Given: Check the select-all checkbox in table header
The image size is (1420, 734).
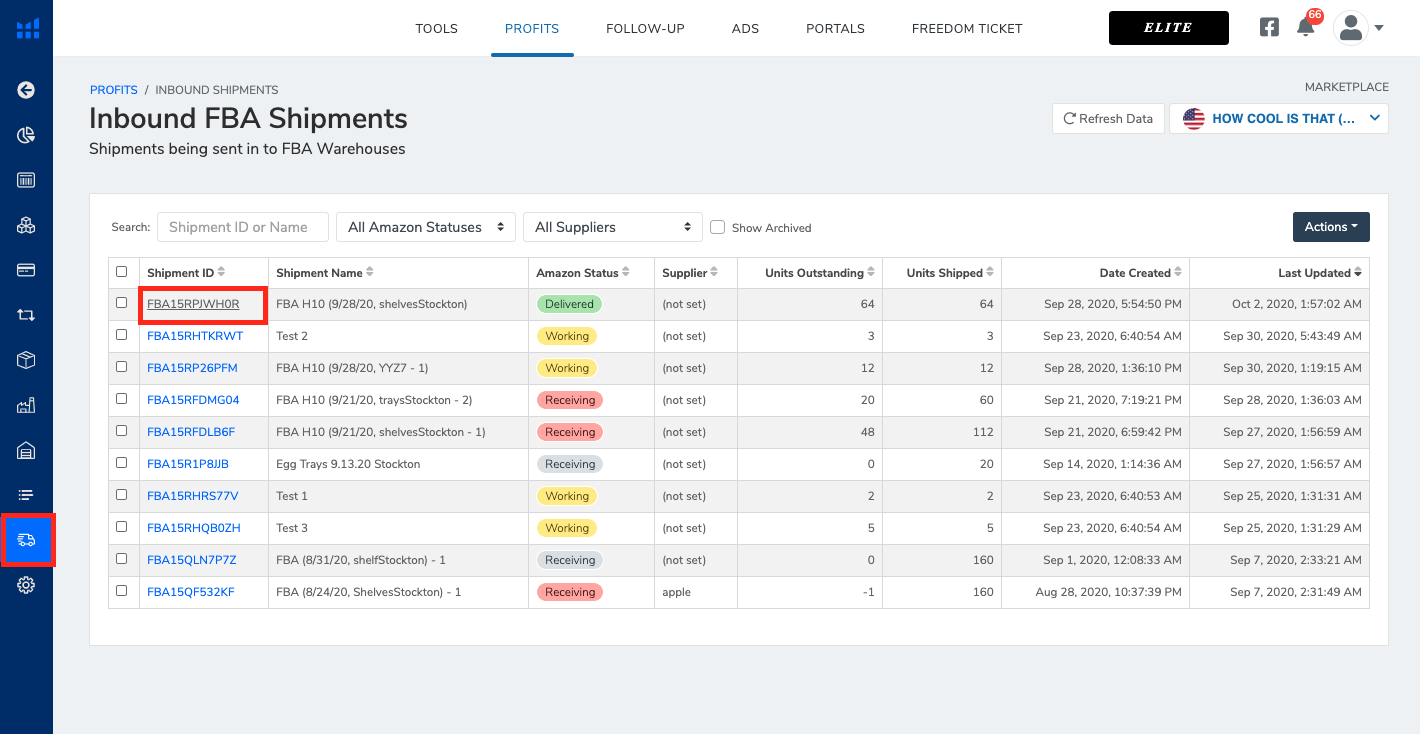Looking at the screenshot, I should tap(122, 272).
